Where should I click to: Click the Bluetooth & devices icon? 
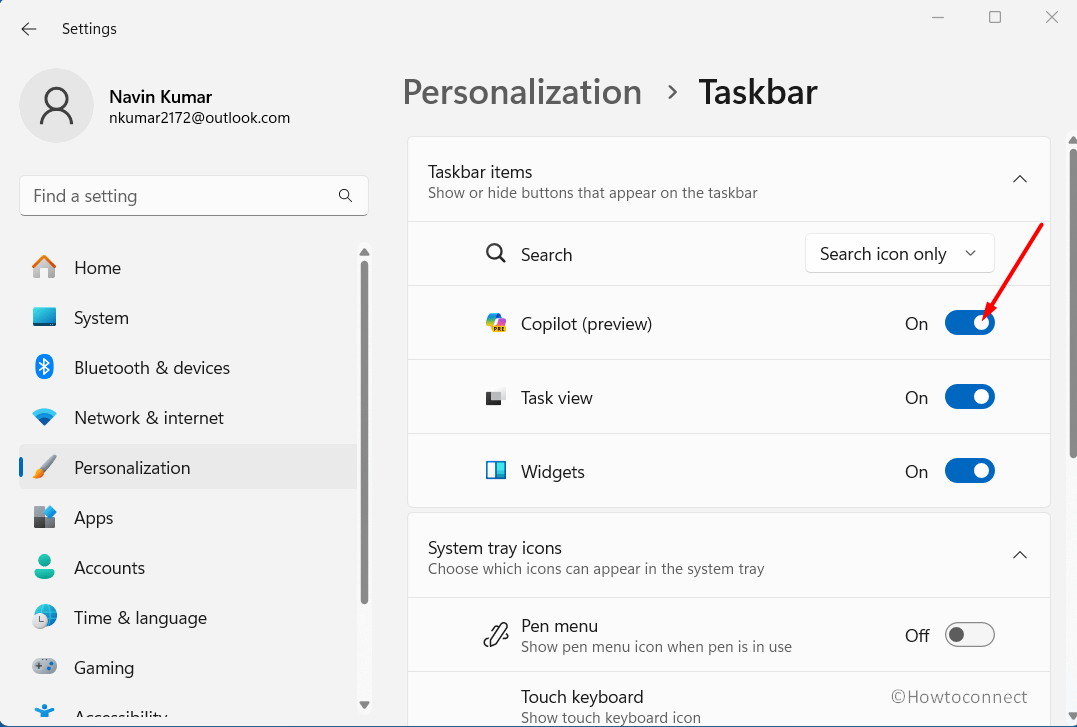(x=44, y=367)
